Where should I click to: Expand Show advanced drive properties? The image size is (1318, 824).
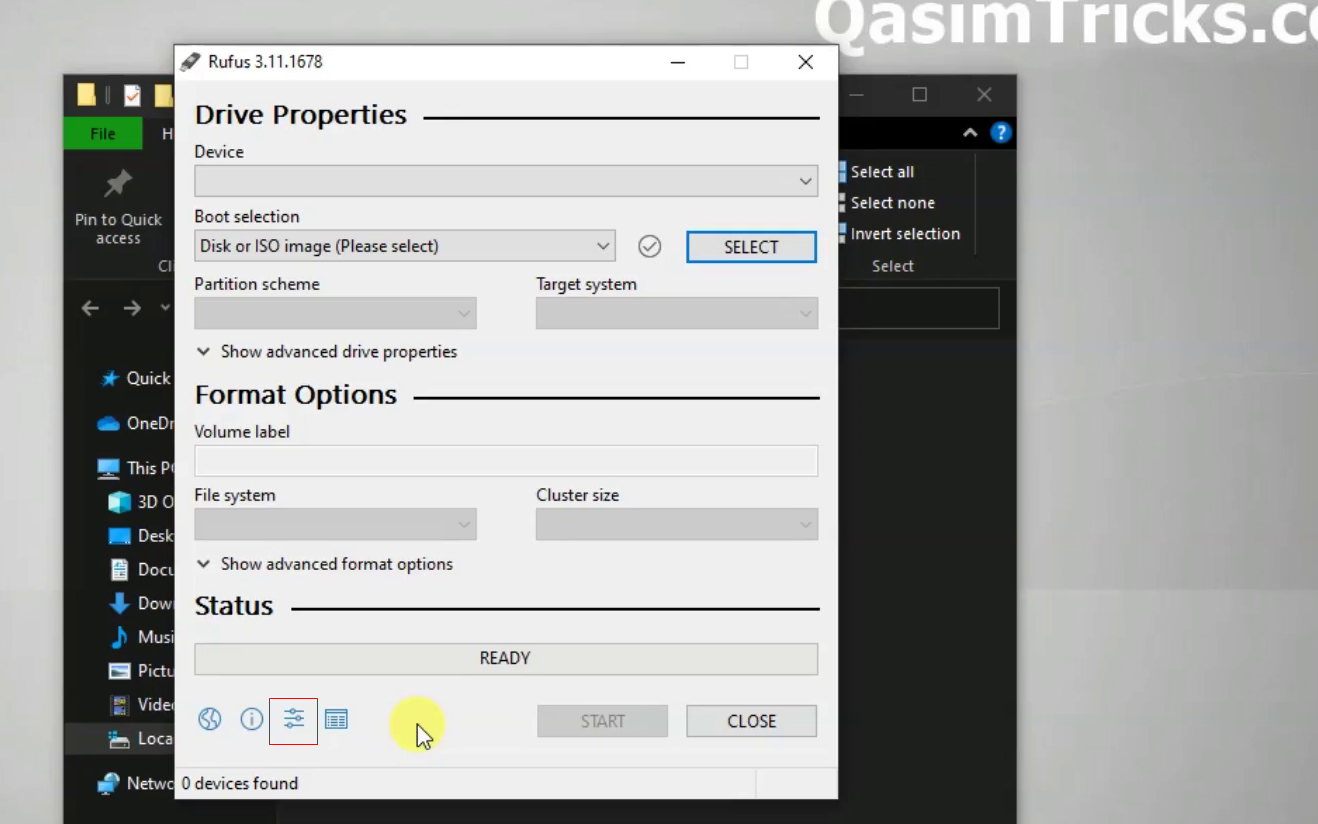(327, 352)
